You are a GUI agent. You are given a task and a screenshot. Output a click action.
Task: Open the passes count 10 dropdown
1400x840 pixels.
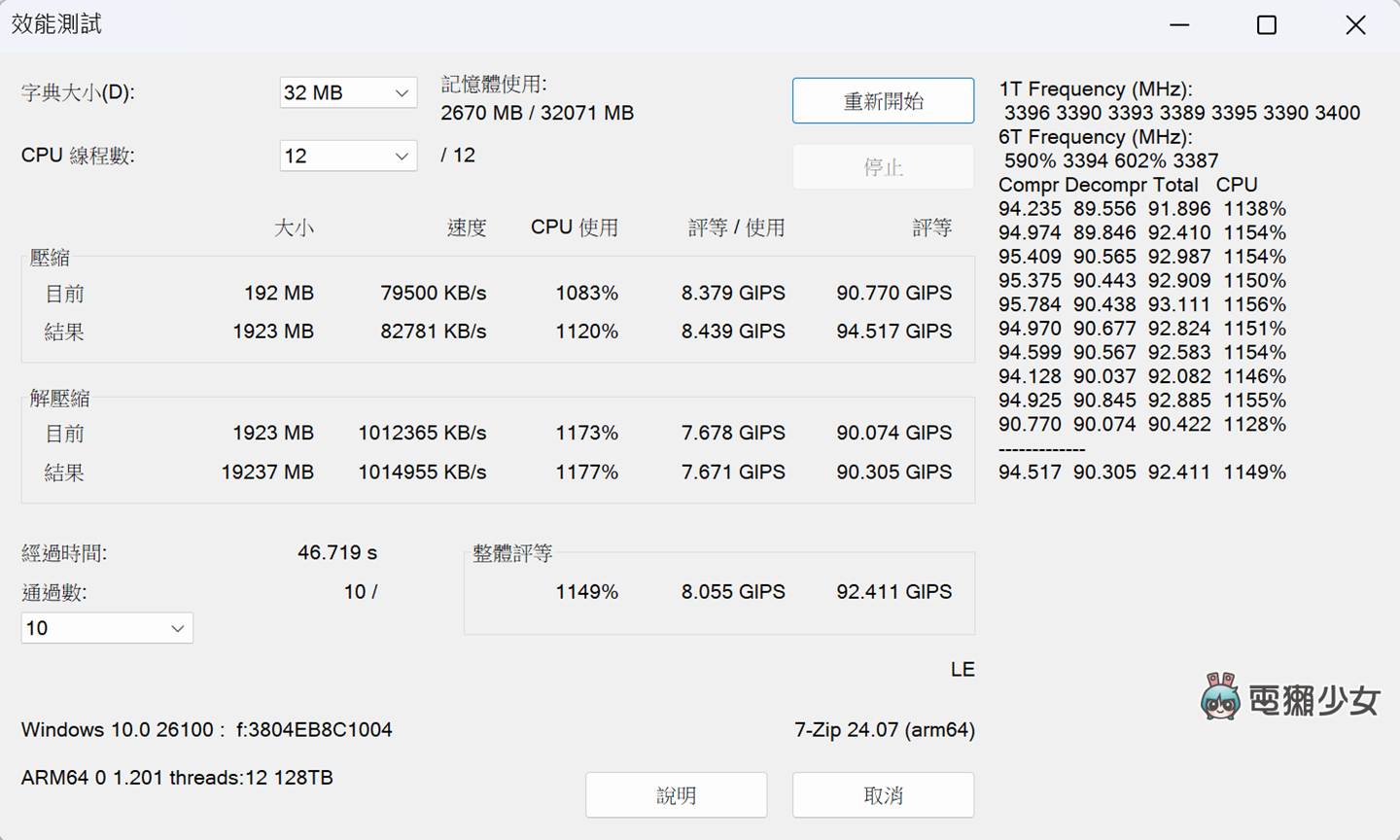point(107,628)
